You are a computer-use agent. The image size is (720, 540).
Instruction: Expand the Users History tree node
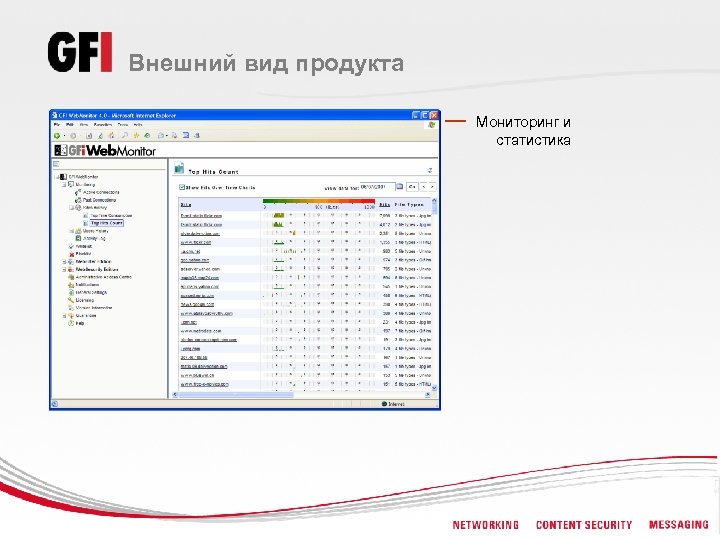(71, 231)
